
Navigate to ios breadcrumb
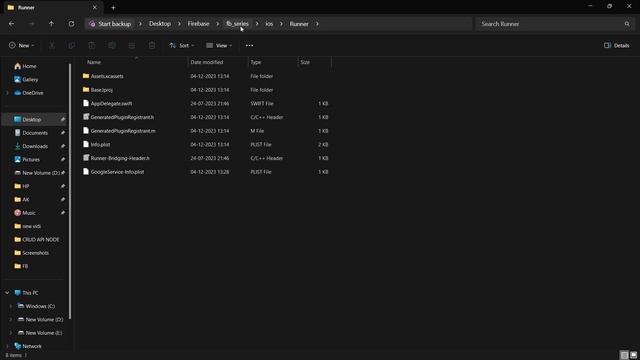coord(269,24)
